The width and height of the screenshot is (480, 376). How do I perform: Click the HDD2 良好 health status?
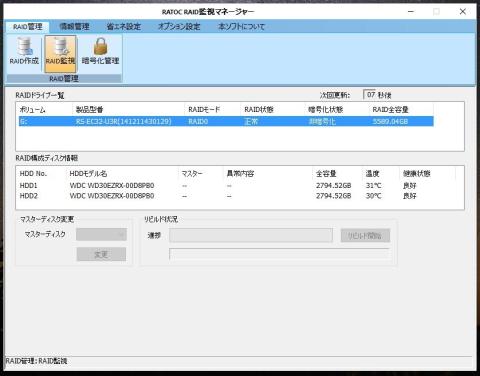pyautogui.click(x=410, y=196)
